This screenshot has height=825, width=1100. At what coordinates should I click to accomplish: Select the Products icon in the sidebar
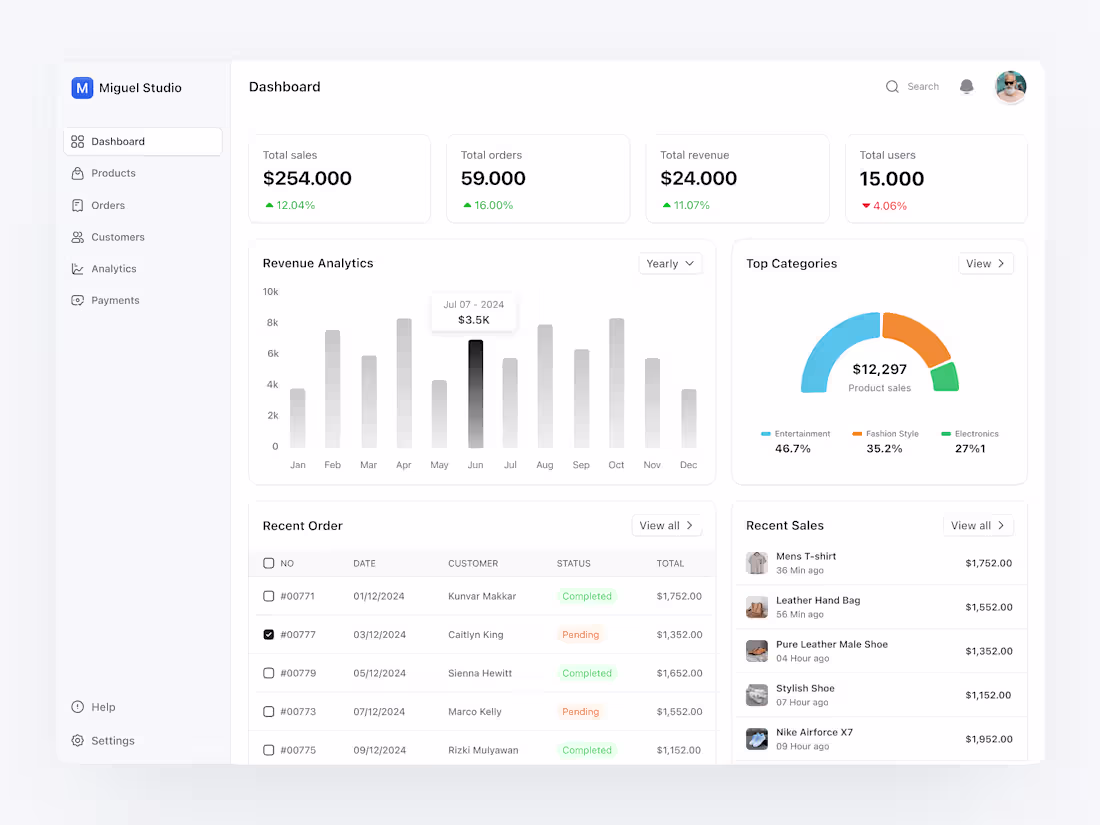[x=78, y=173]
